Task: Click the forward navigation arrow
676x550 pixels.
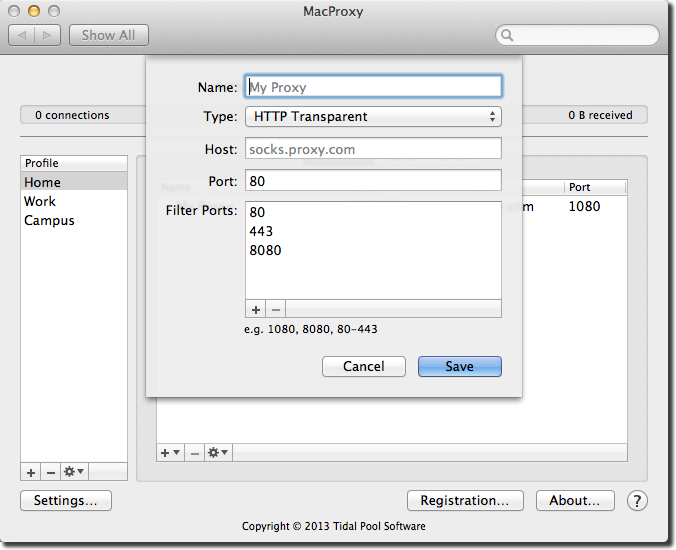Action: tap(47, 35)
